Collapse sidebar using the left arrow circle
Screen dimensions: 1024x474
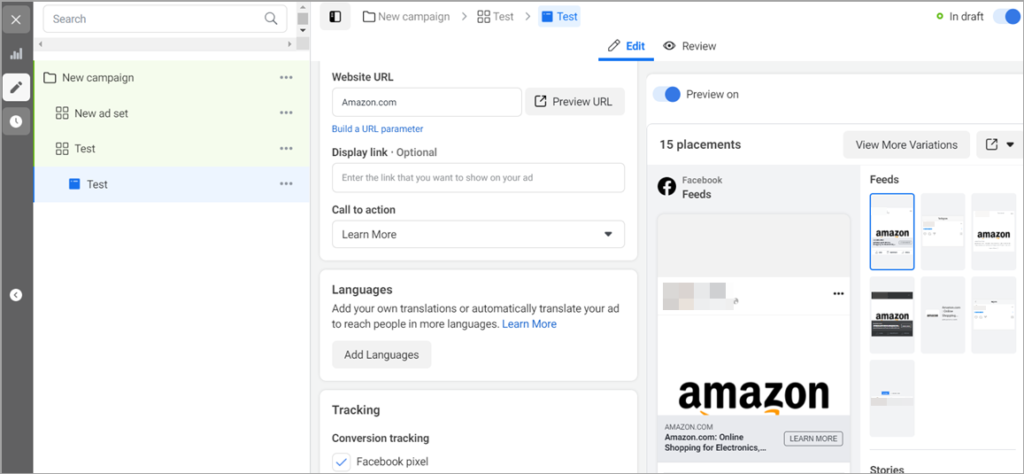[x=16, y=295]
